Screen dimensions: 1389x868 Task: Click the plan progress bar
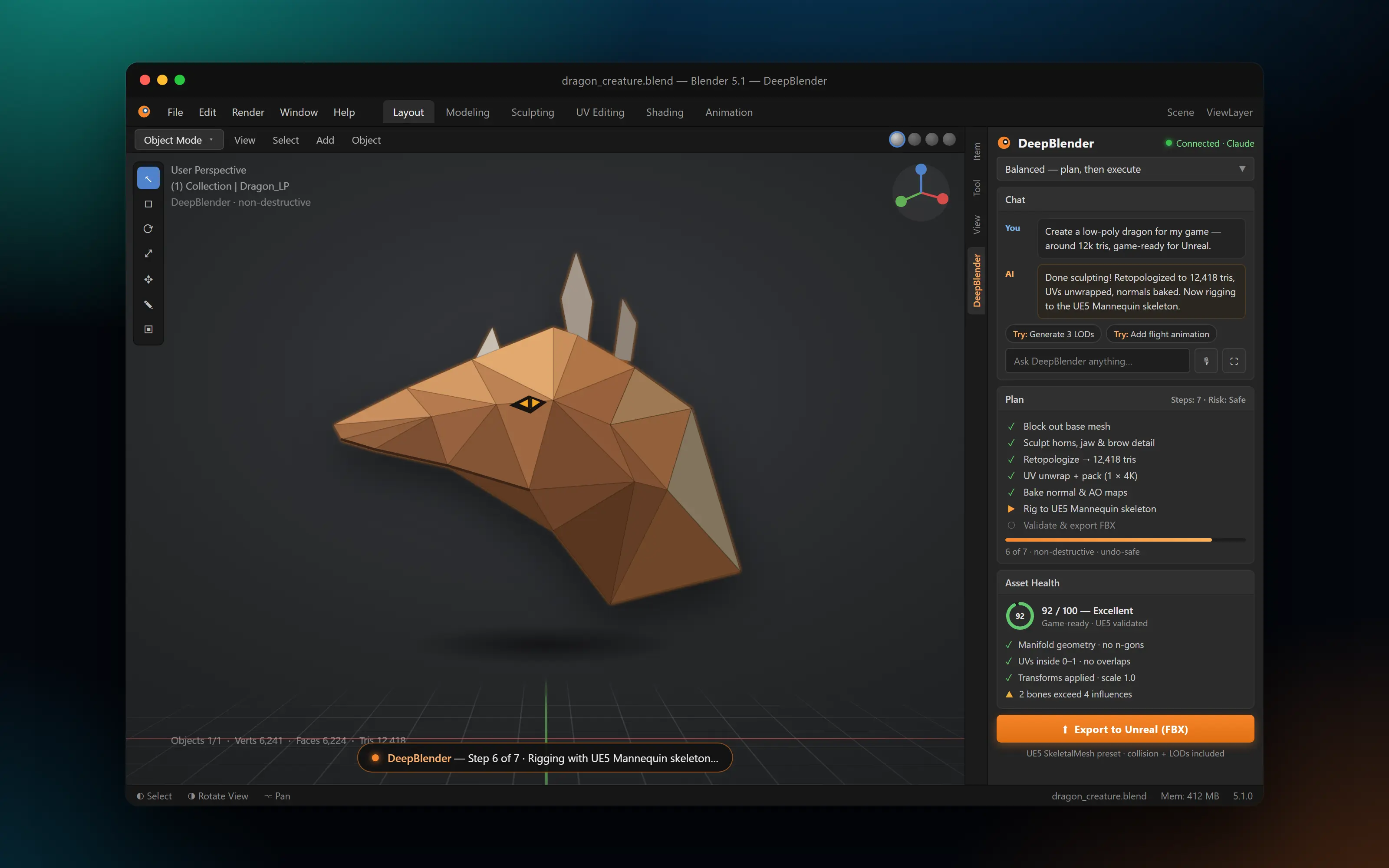click(1125, 539)
